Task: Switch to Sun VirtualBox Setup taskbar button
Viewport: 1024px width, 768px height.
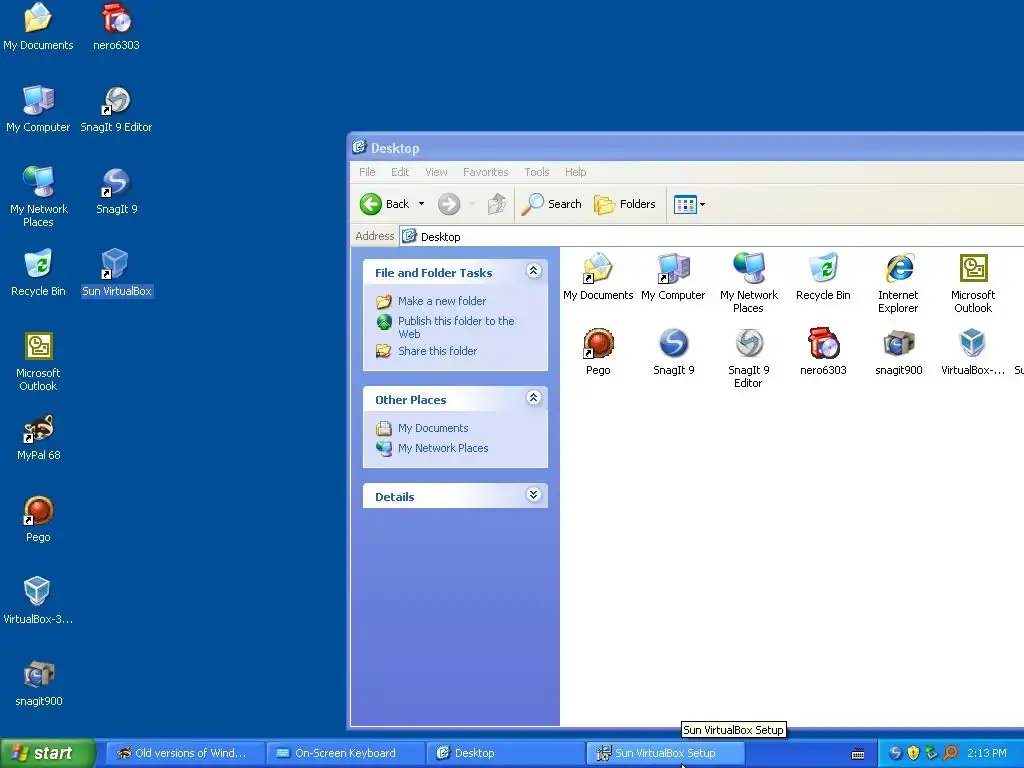Action: point(665,754)
